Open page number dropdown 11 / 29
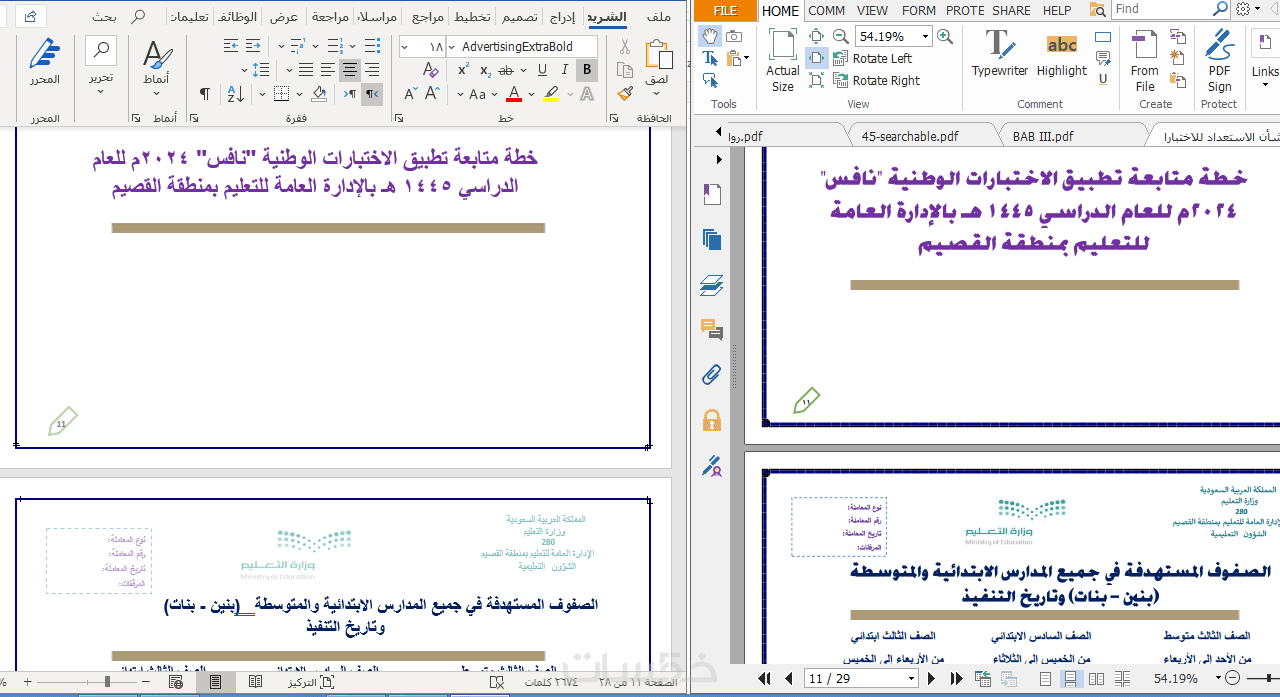The width and height of the screenshot is (1280, 697). (x=911, y=679)
